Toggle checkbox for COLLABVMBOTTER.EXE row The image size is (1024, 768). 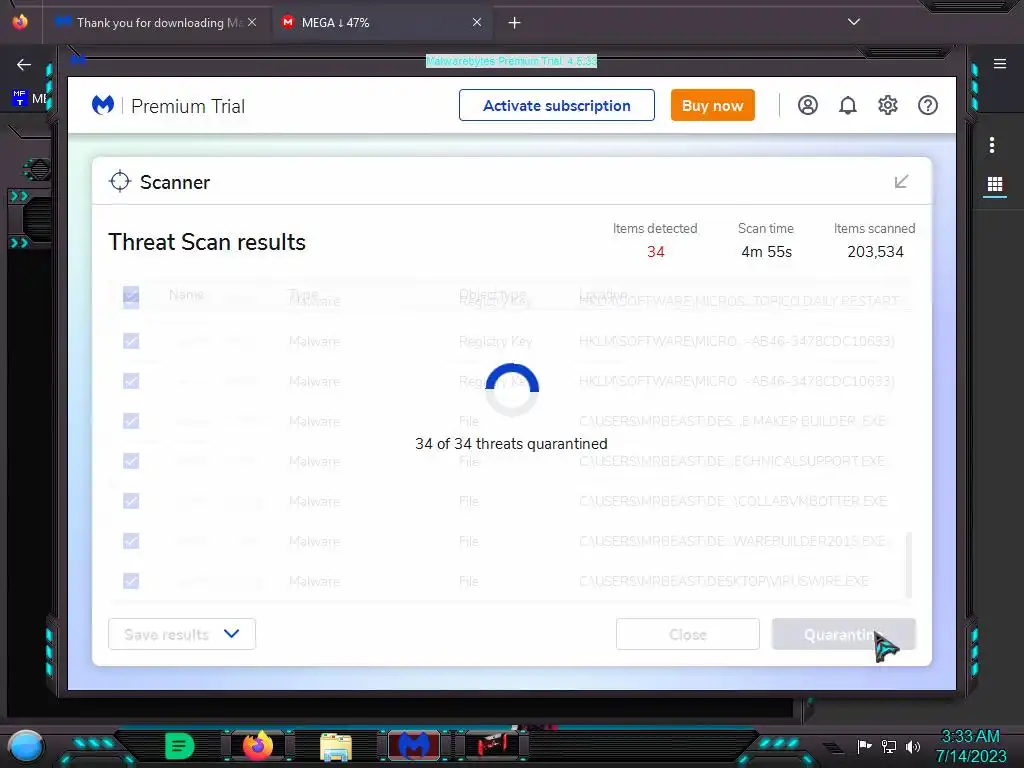point(131,501)
